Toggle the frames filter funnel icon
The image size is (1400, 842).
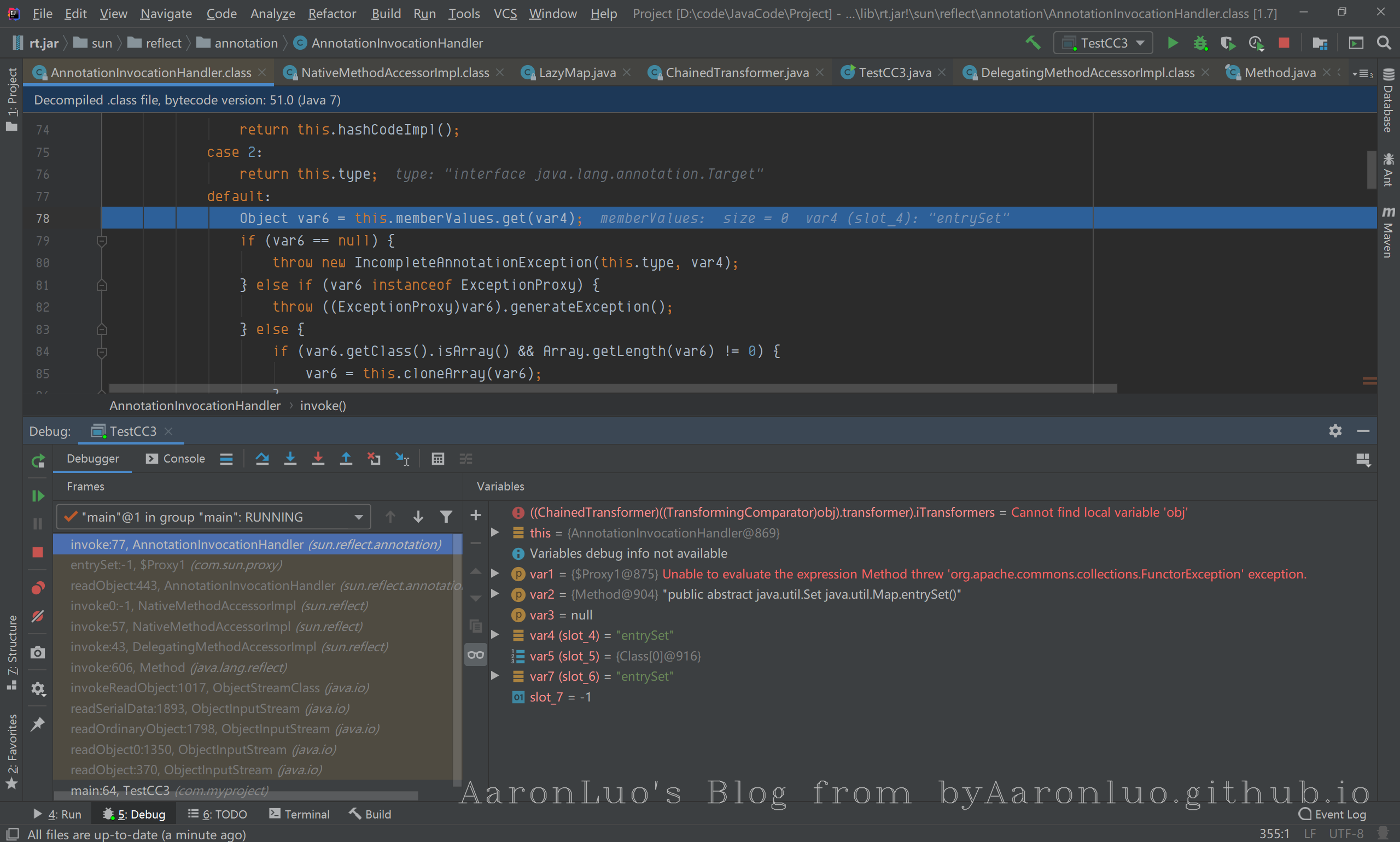[446, 517]
